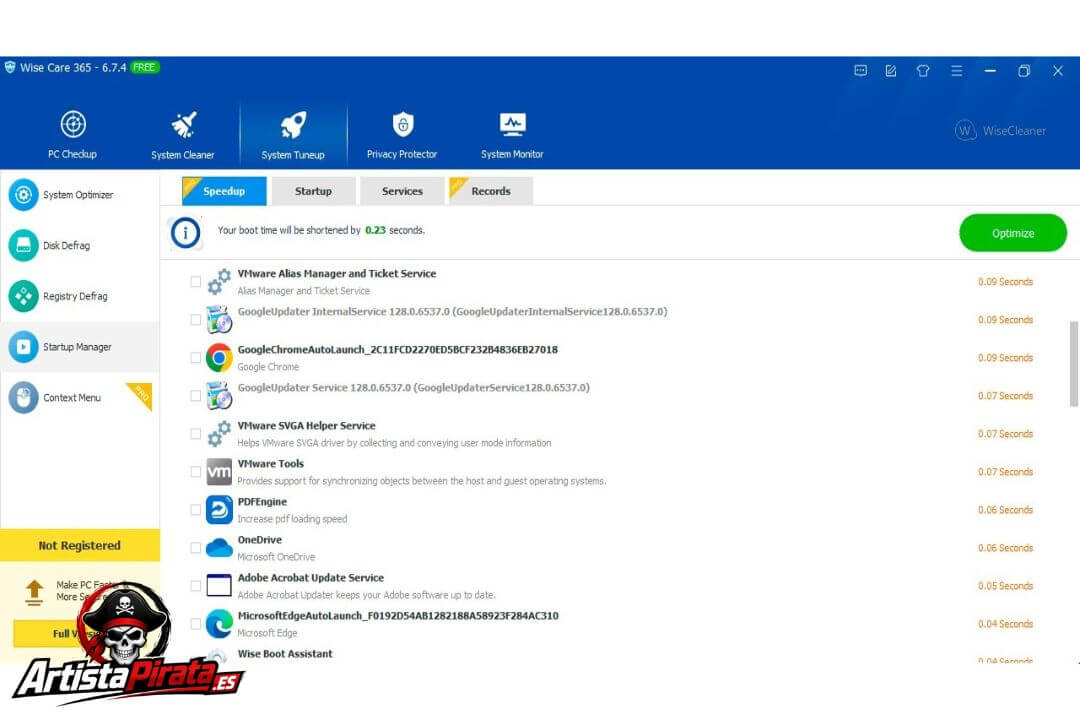Screen dimensions: 1080x720
Task: Select Startup Manager in the sidebar
Action: click(x=80, y=347)
